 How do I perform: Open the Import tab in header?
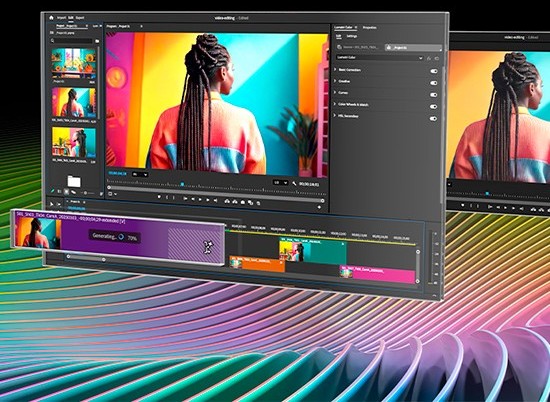tap(61, 18)
